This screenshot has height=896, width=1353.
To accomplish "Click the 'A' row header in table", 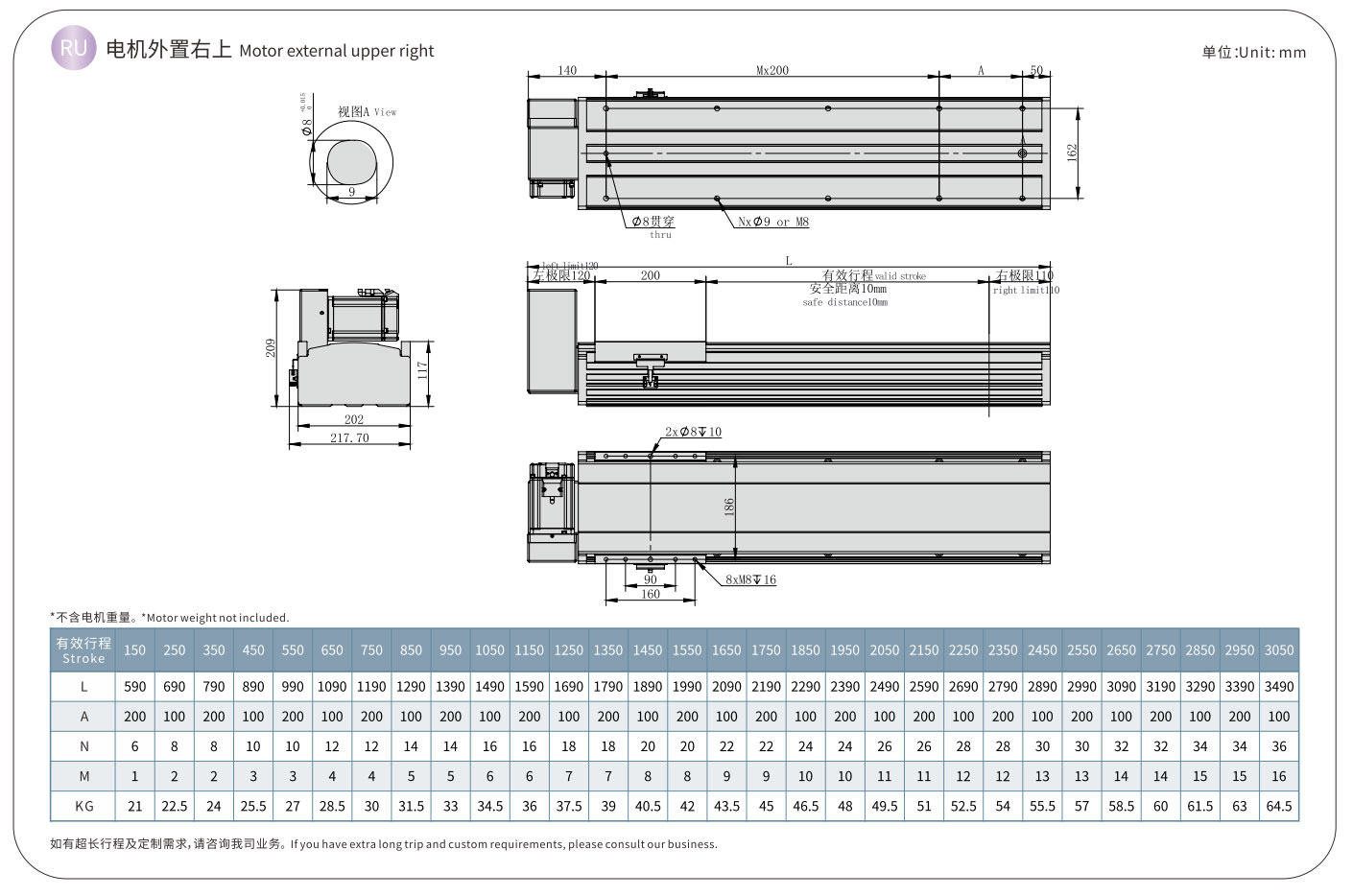I will (83, 717).
